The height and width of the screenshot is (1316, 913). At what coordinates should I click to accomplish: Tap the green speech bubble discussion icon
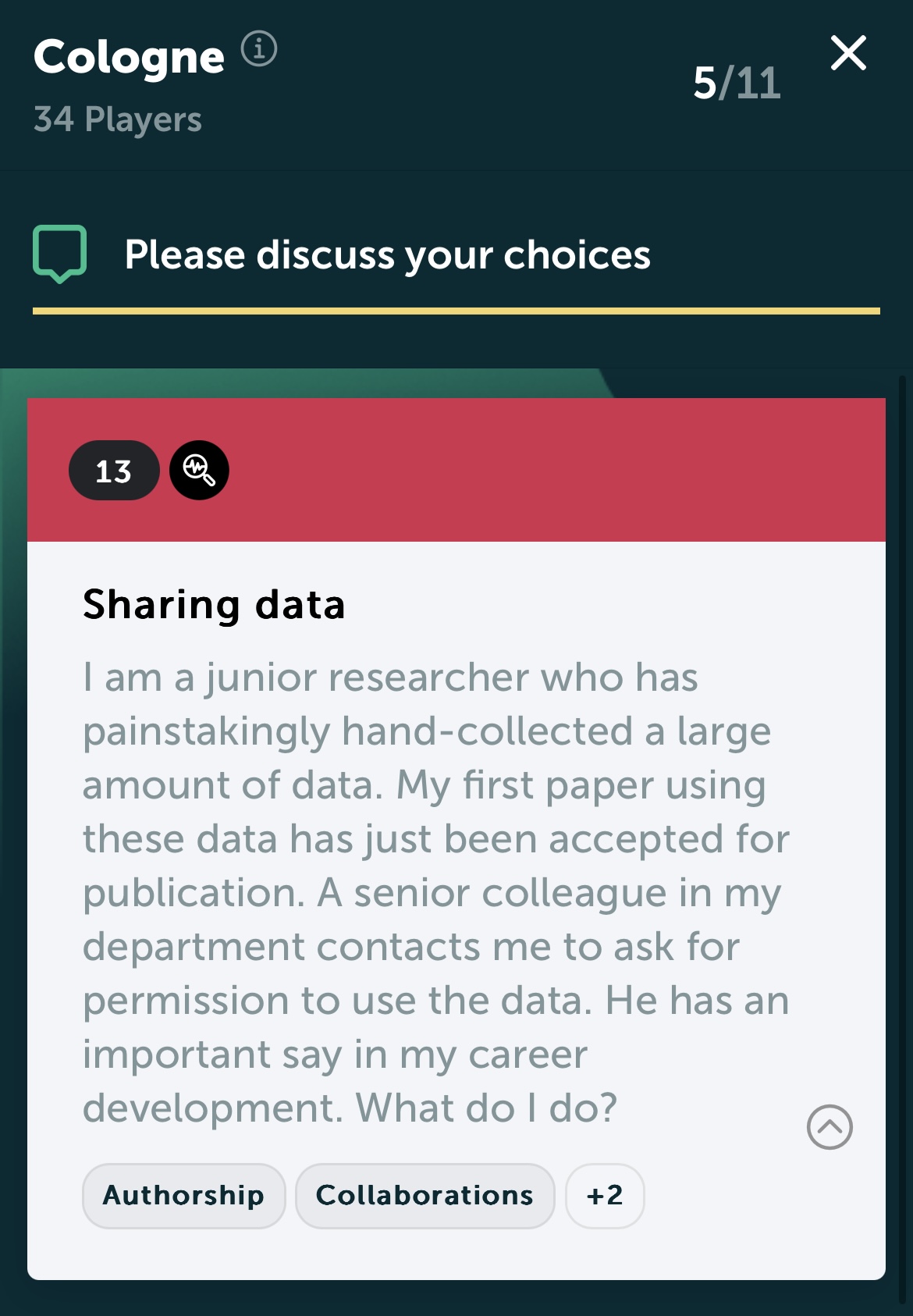(x=60, y=254)
